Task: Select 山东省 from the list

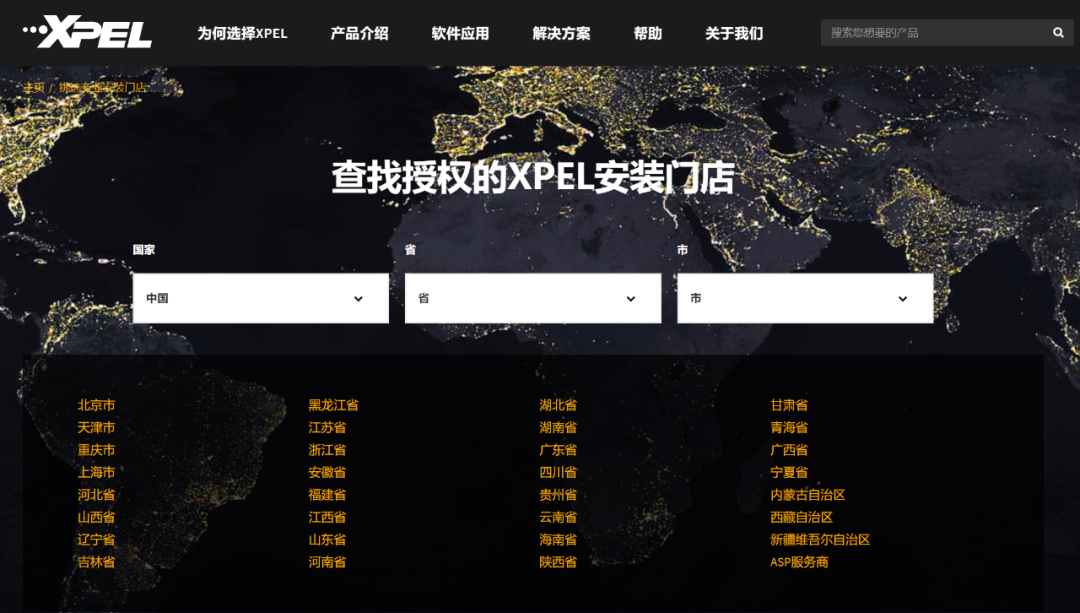Action: 327,539
